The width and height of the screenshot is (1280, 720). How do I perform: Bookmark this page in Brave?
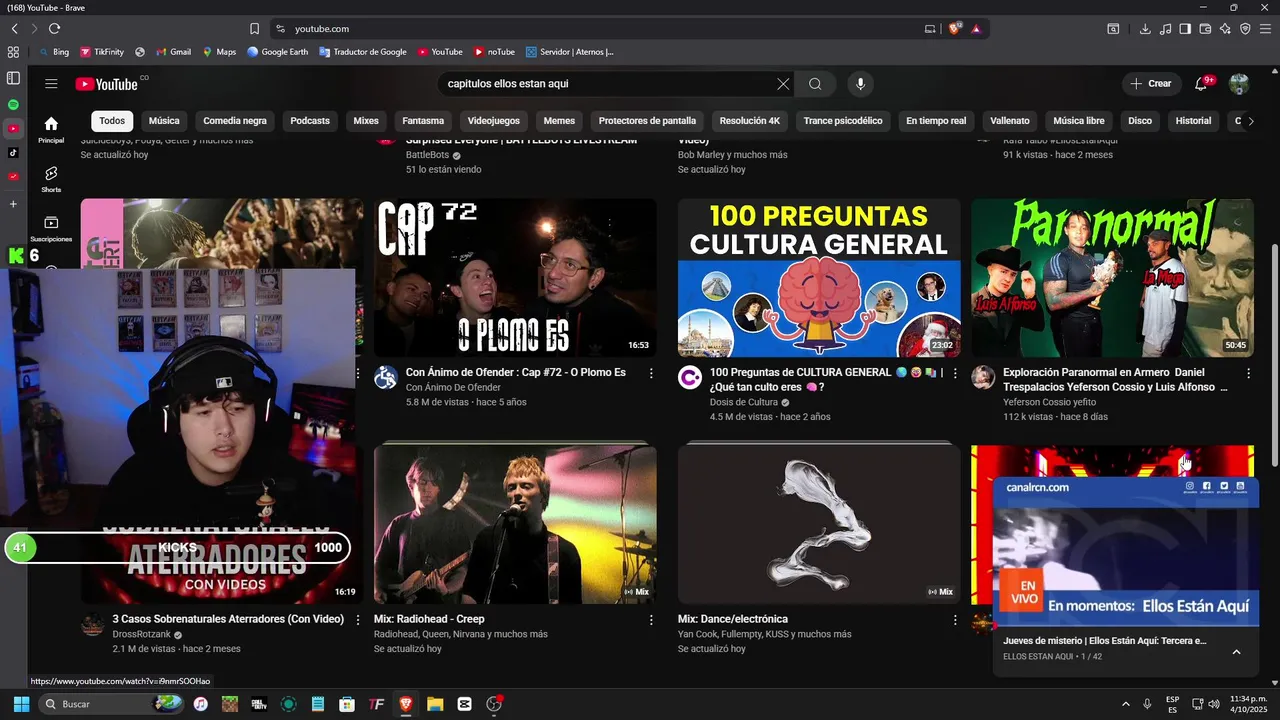pyautogui.click(x=254, y=29)
